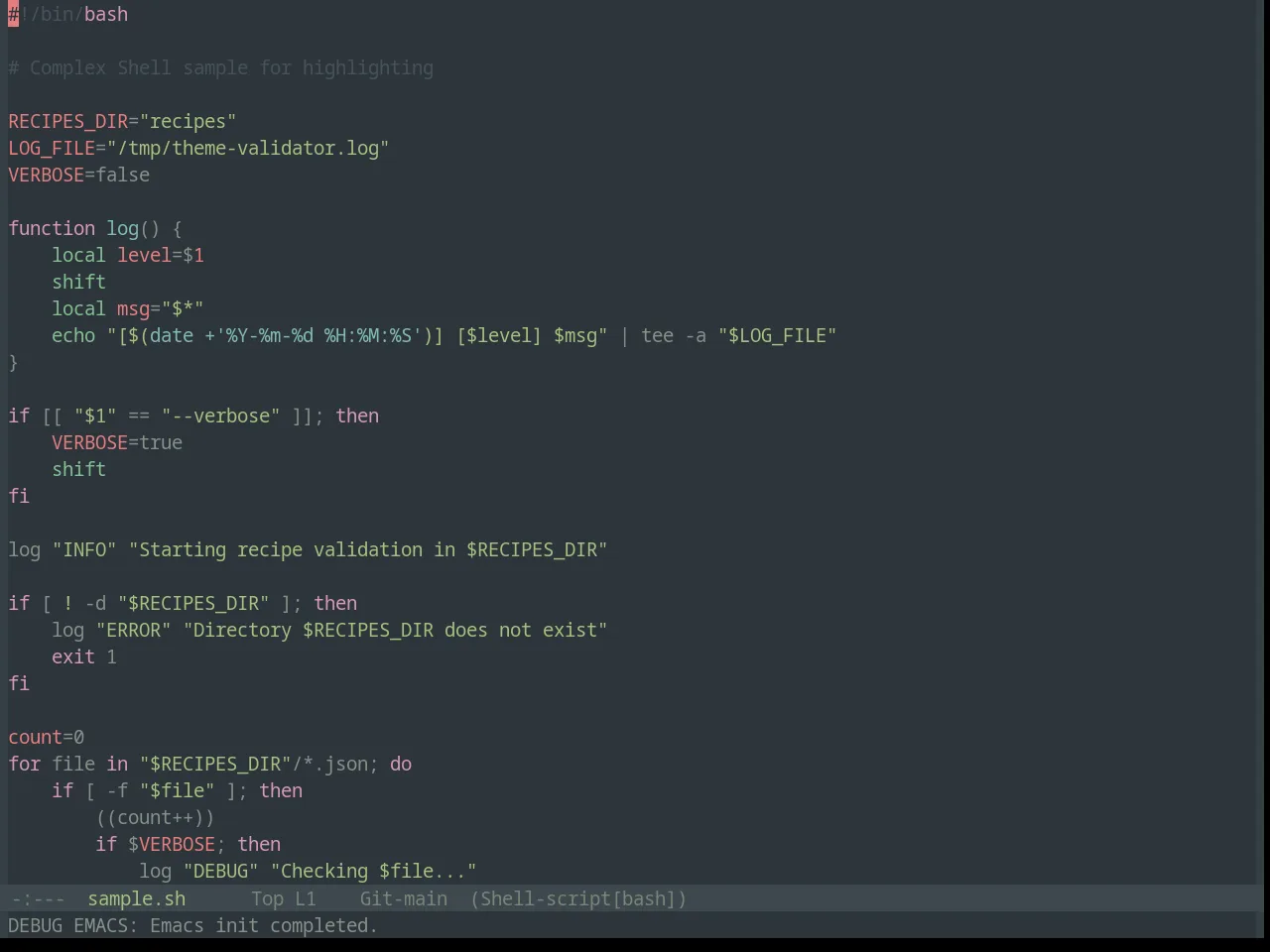The height and width of the screenshot is (952, 1270).
Task: Click the "--verbose" string in if condition
Action: (221, 416)
